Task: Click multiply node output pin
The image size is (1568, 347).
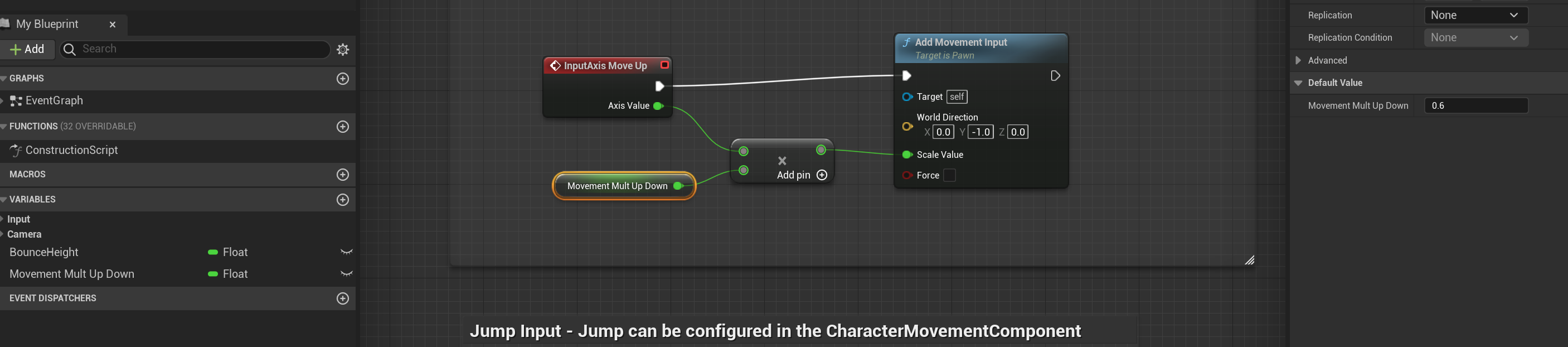Action: (x=821, y=150)
